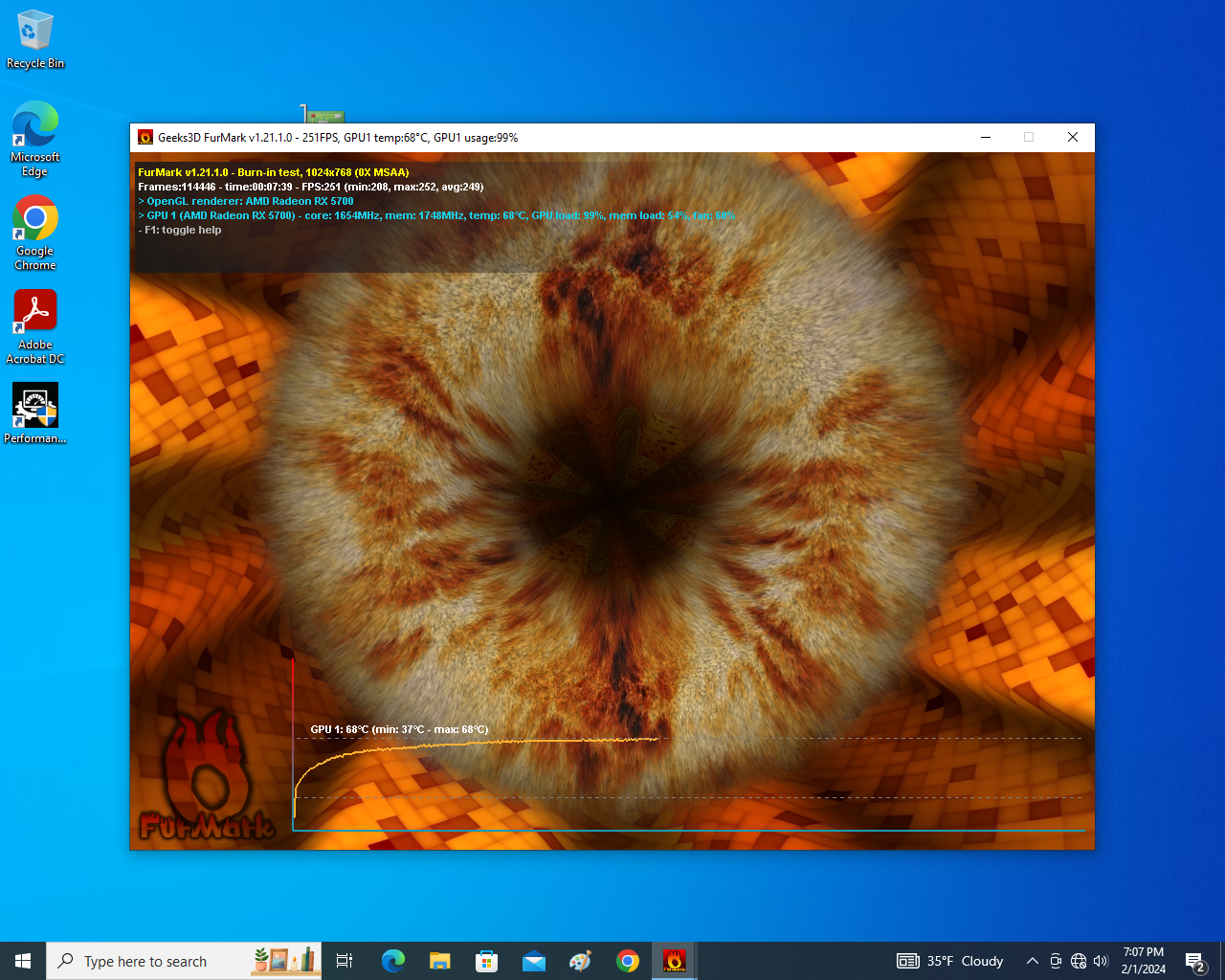Click the 7:07 PM clock and date

pos(1144,961)
